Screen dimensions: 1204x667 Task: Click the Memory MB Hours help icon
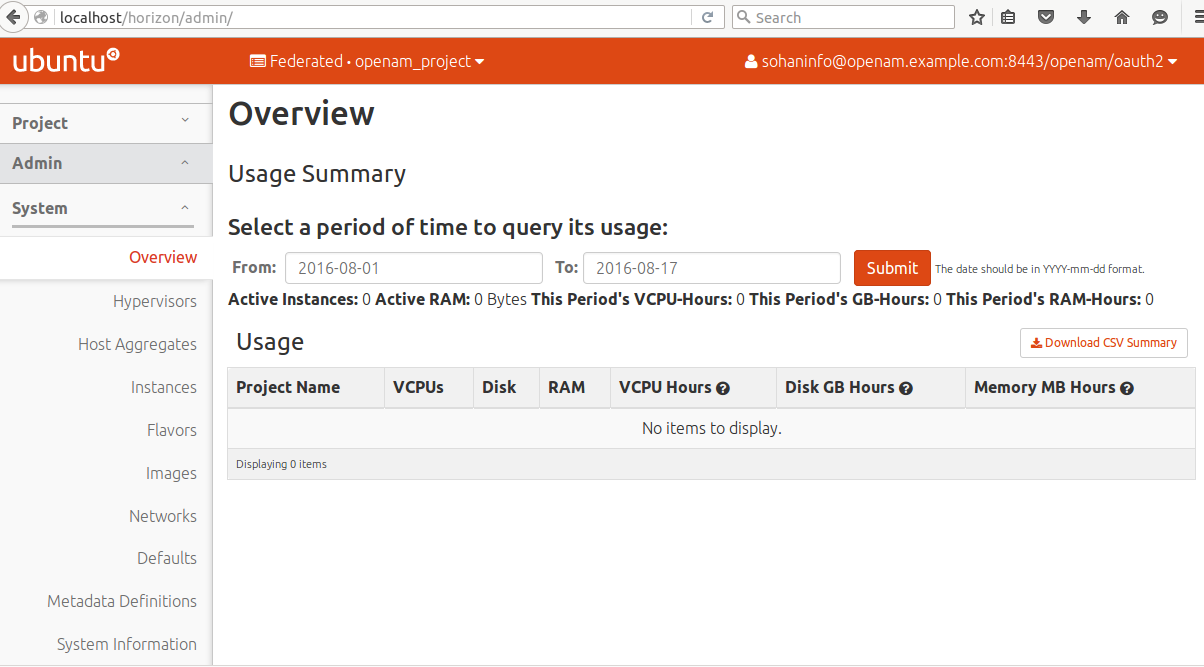tap(1127, 388)
